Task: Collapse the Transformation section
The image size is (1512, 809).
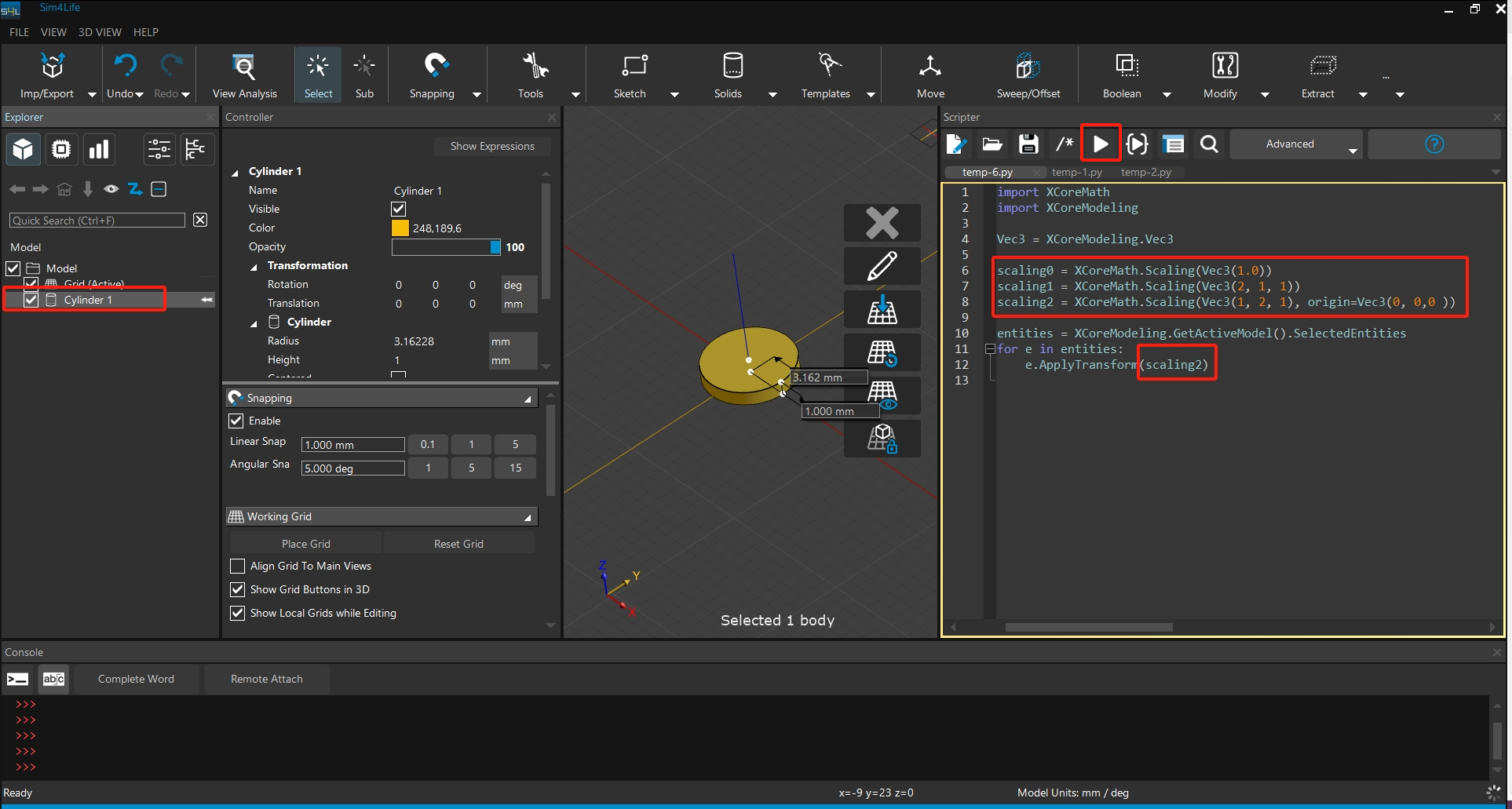Action: pyautogui.click(x=254, y=267)
